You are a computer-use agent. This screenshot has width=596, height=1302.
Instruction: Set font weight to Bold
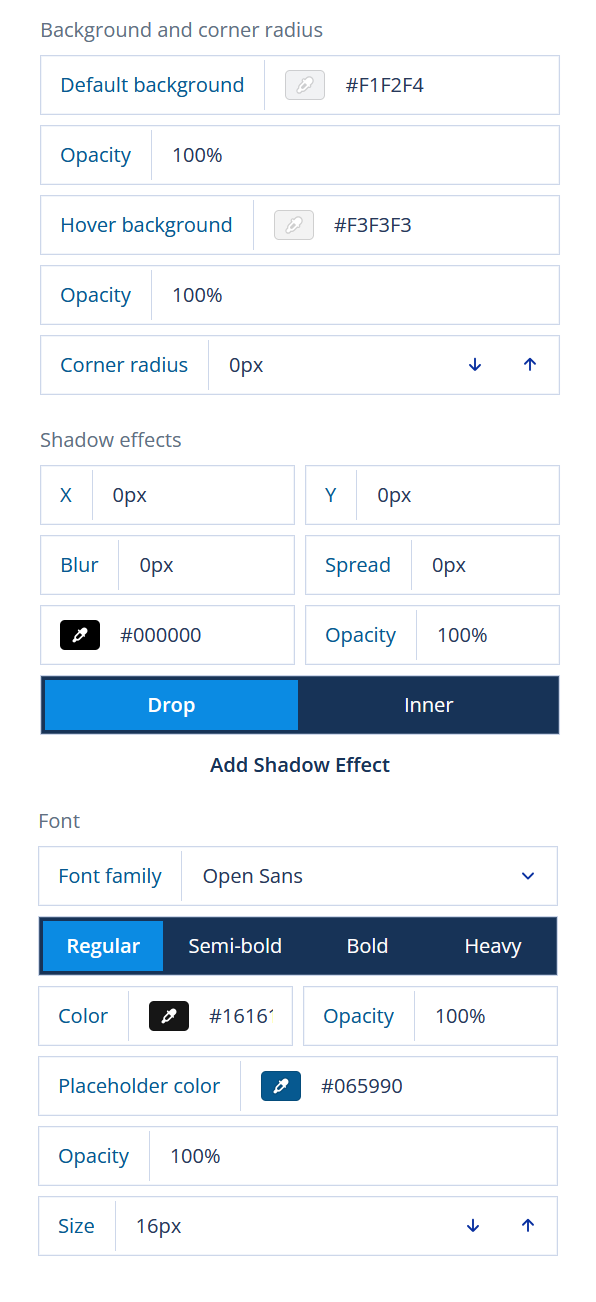[367, 946]
